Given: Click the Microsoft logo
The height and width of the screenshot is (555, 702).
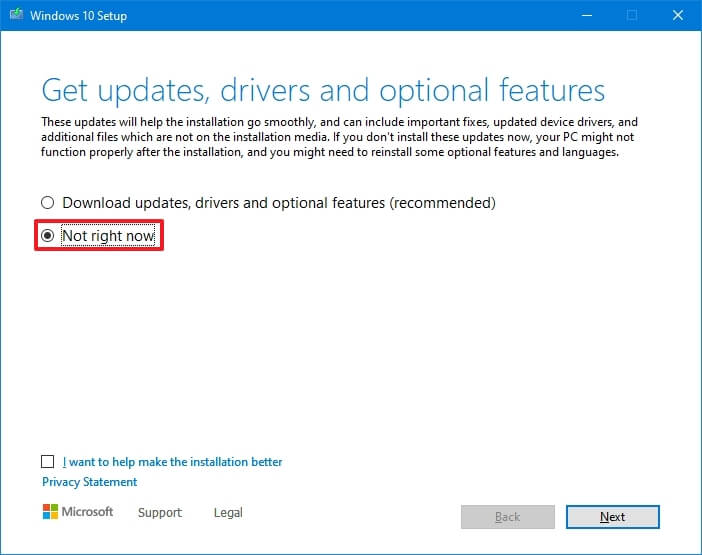Looking at the screenshot, I should 78,512.
